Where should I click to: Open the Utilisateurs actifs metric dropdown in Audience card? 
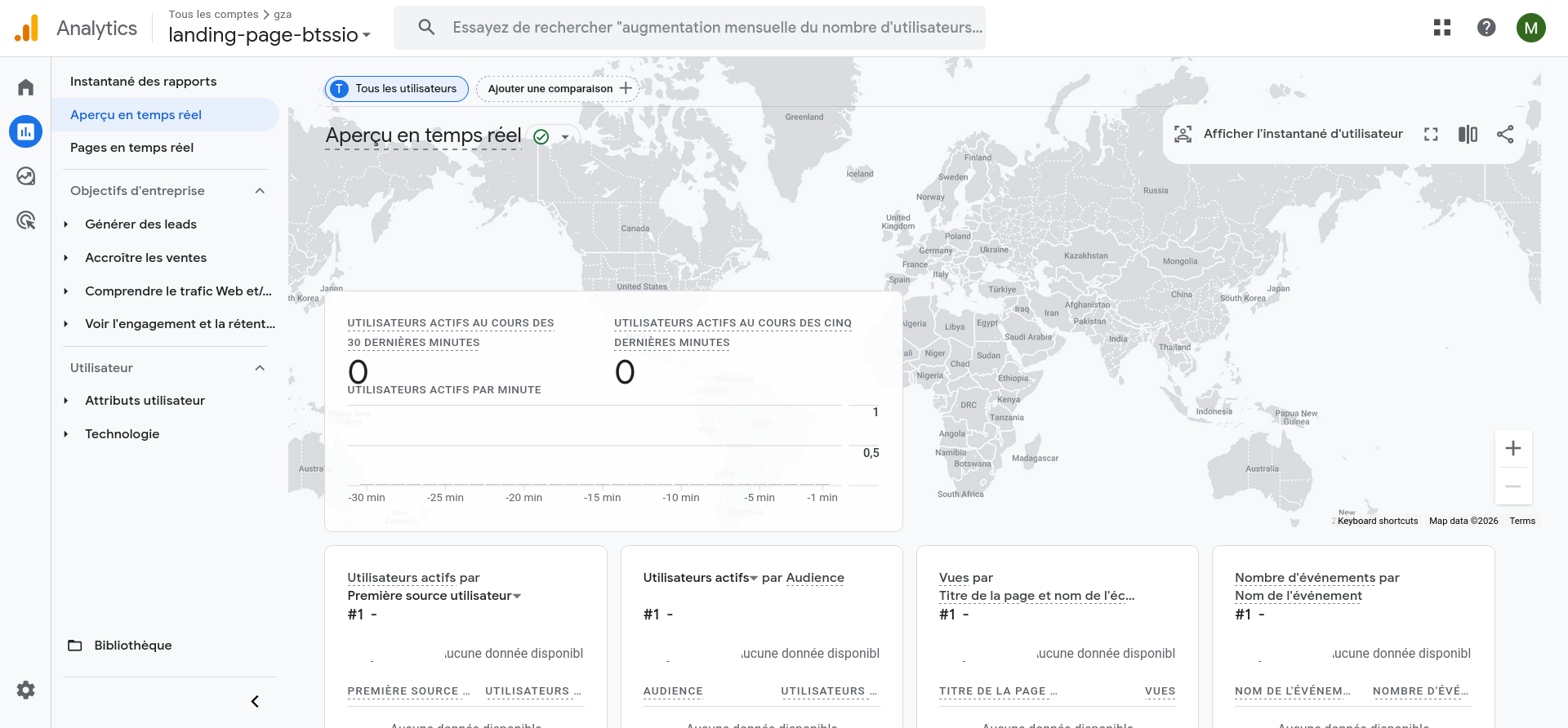pyautogui.click(x=701, y=578)
